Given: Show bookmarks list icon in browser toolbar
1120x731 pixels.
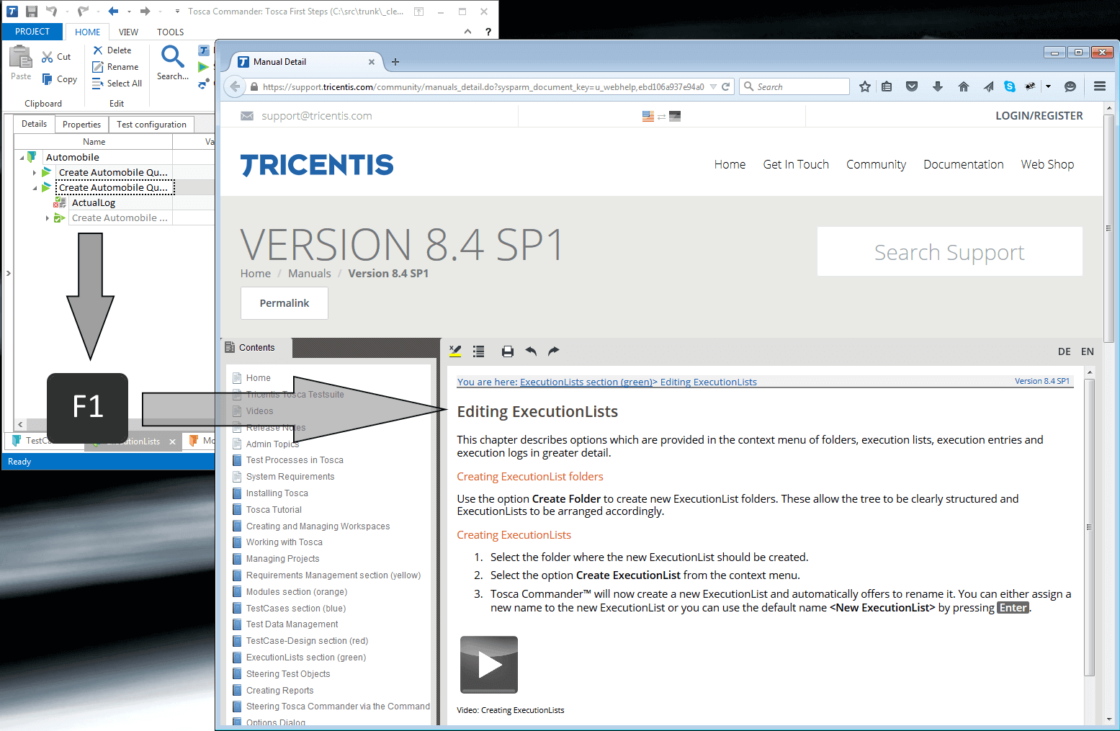Looking at the screenshot, I should point(886,87).
